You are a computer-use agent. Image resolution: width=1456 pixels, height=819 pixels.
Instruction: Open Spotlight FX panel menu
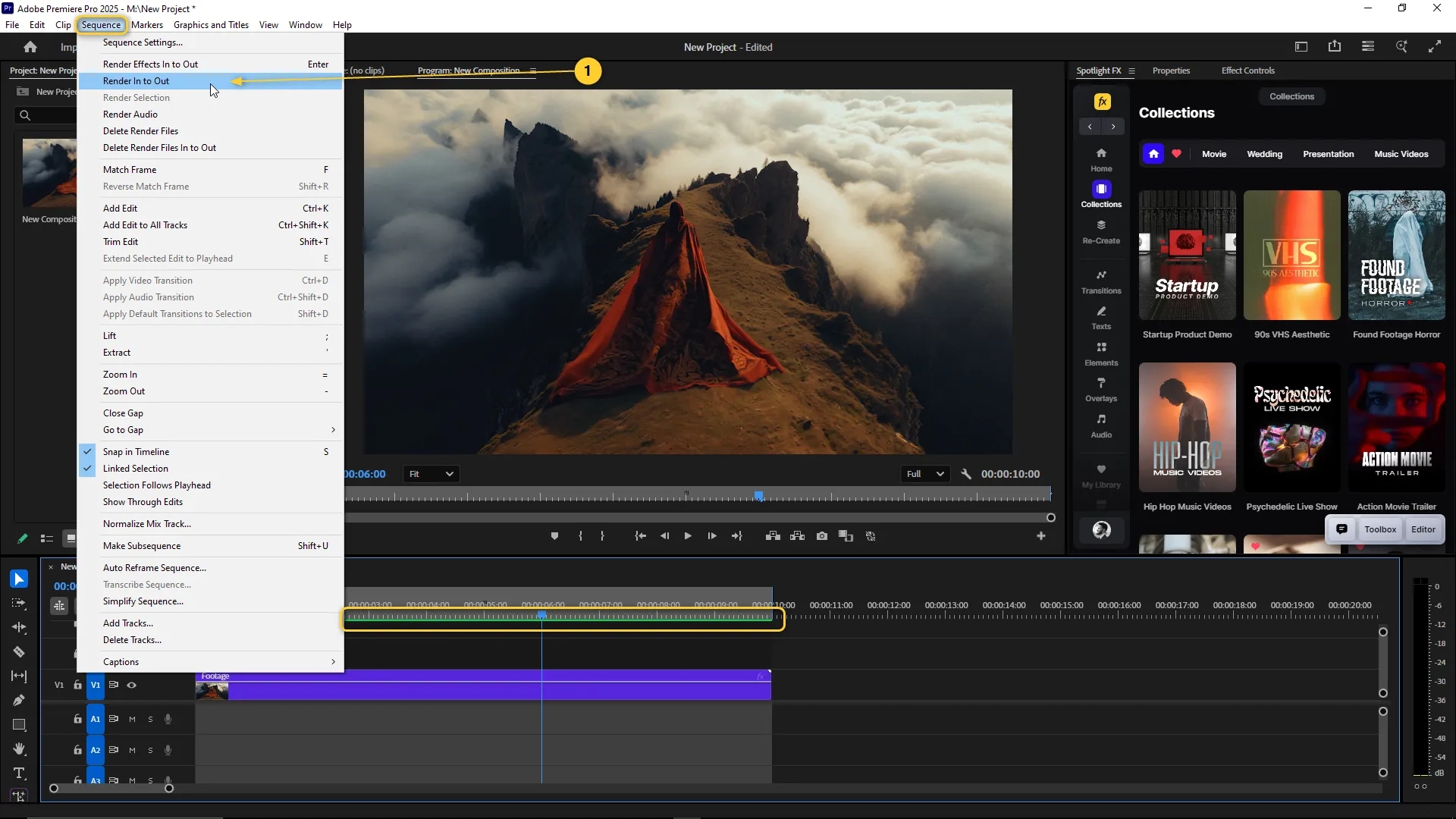[1131, 71]
